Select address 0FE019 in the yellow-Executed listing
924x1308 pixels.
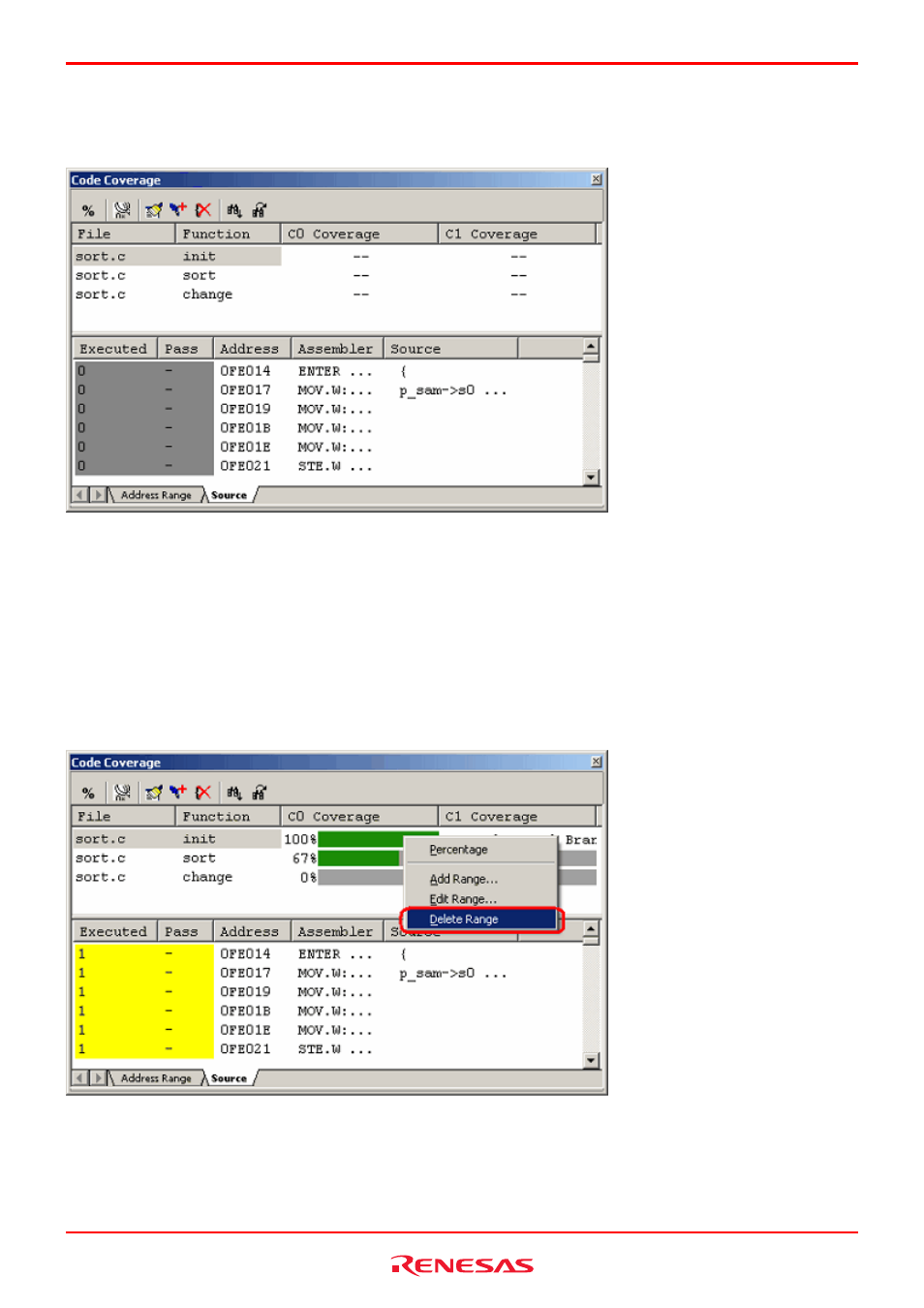245,992
